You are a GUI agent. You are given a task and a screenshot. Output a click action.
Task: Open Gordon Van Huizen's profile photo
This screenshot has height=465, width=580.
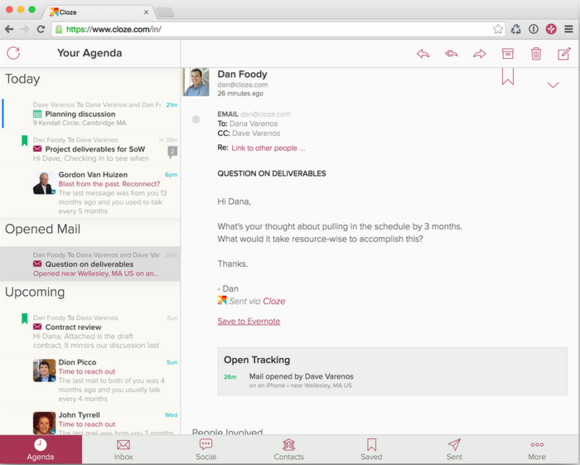(x=44, y=183)
